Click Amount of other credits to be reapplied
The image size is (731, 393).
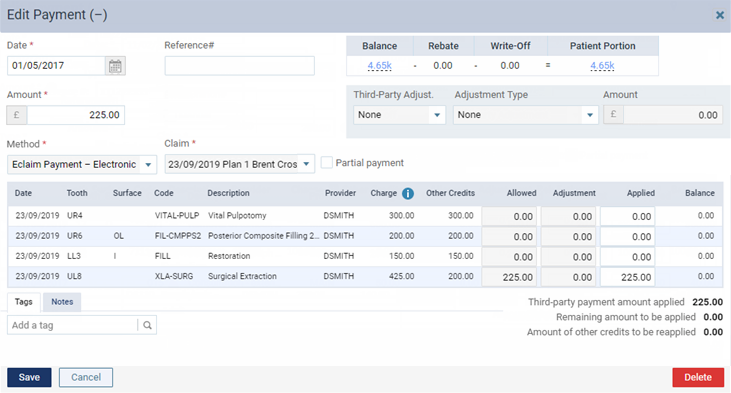point(611,332)
